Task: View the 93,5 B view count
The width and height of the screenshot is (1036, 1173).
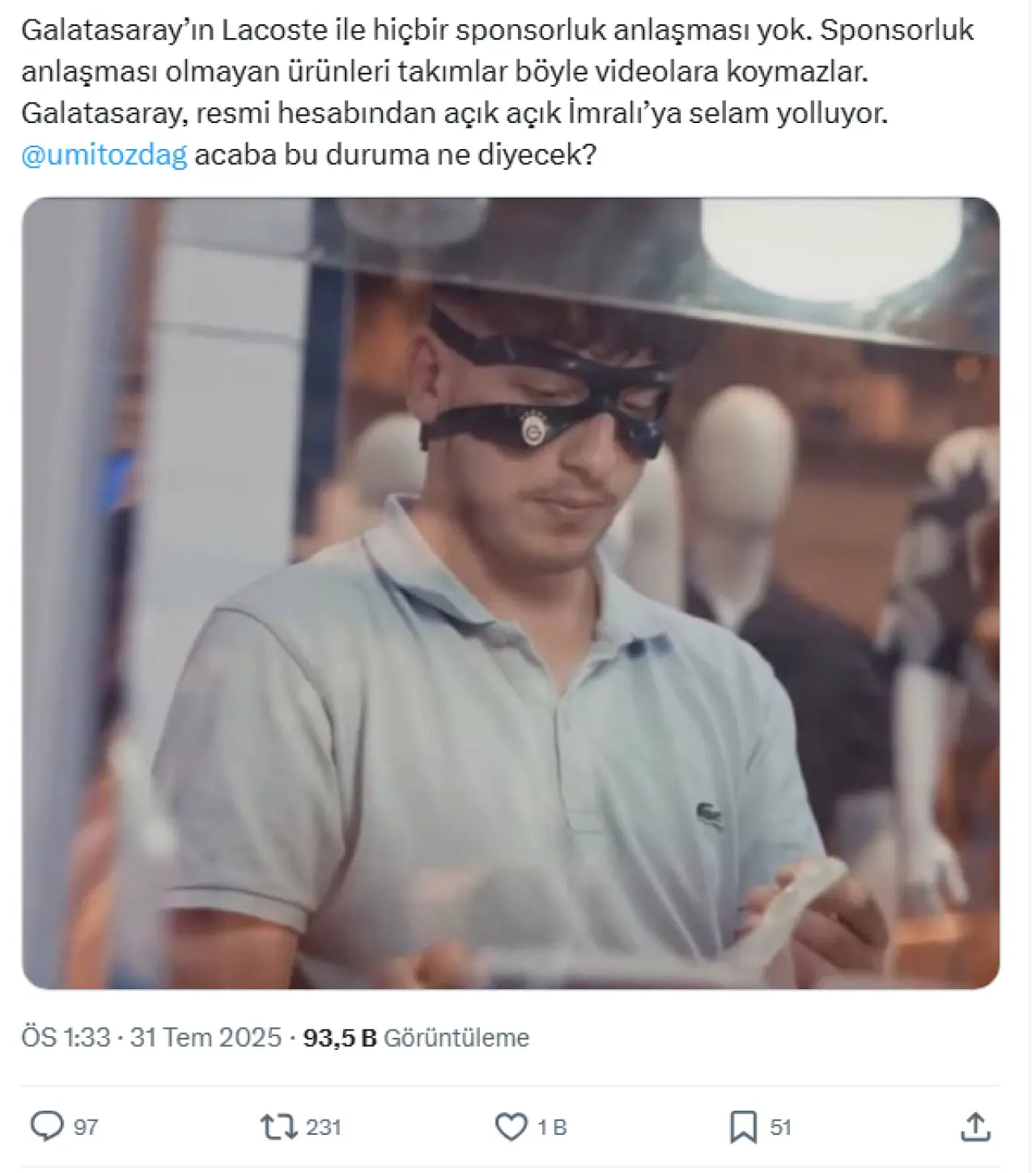Action: [x=340, y=1037]
